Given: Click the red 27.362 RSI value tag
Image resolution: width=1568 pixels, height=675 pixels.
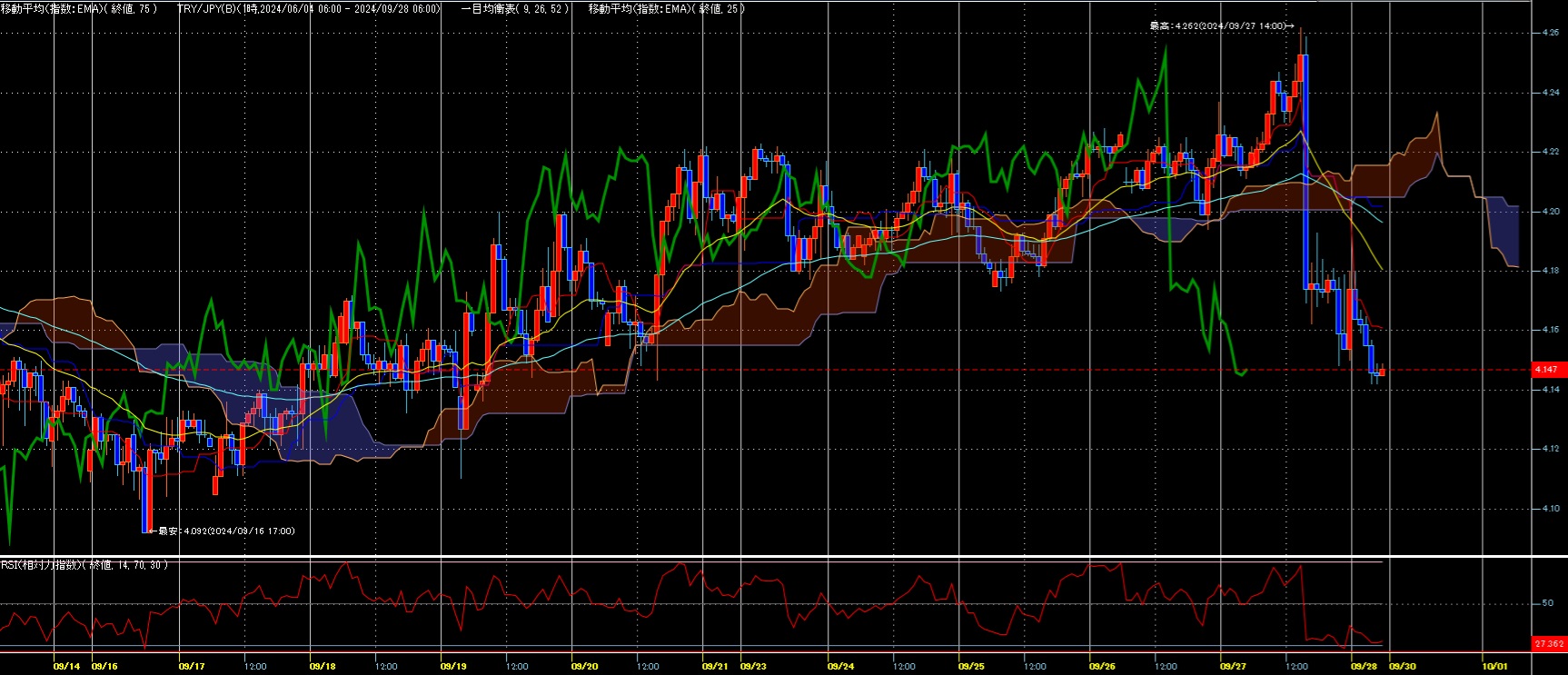Looking at the screenshot, I should 1549,644.
